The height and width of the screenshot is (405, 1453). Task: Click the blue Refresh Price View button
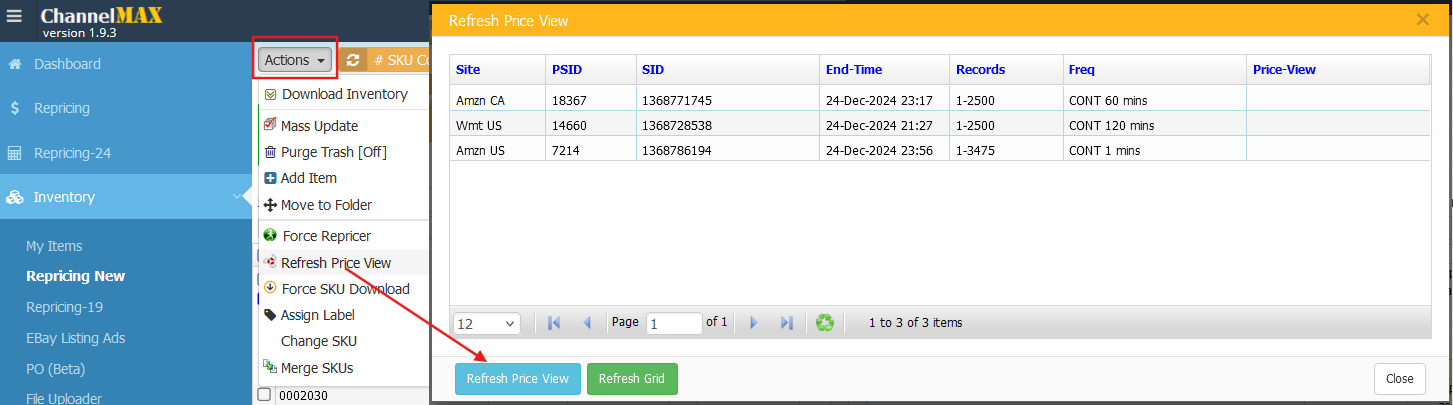(x=517, y=379)
